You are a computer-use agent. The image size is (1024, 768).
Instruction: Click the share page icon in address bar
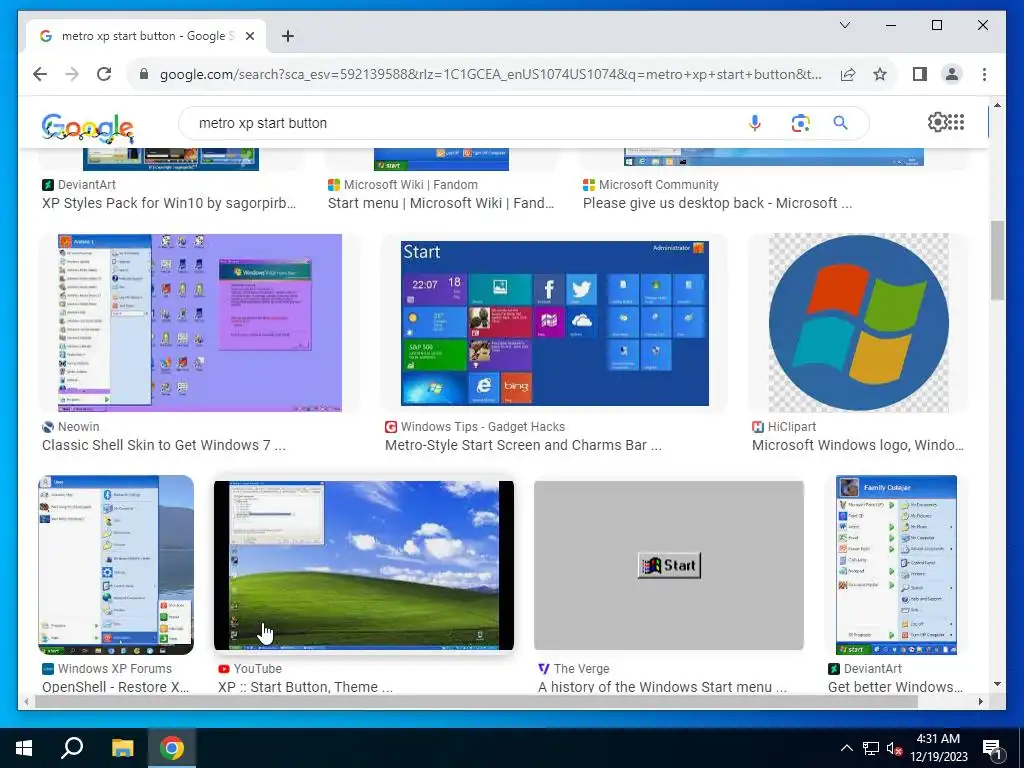point(848,74)
